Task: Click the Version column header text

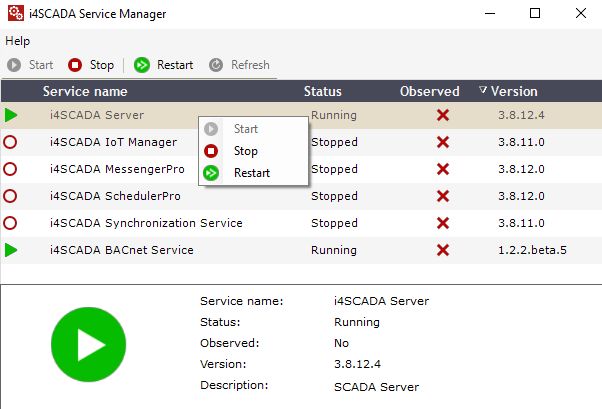Action: click(x=514, y=91)
